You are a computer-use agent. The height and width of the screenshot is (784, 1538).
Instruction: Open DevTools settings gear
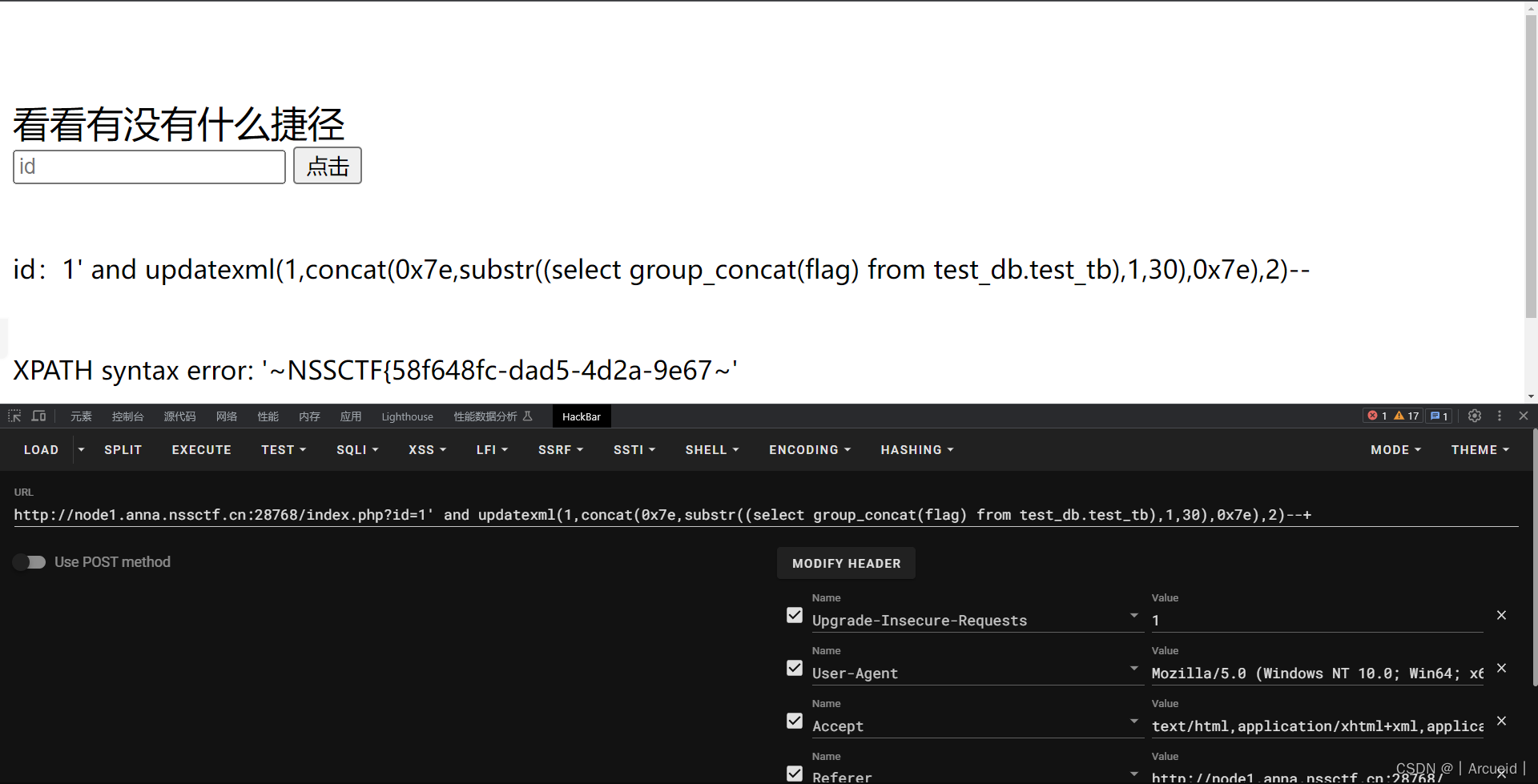pyautogui.click(x=1475, y=416)
